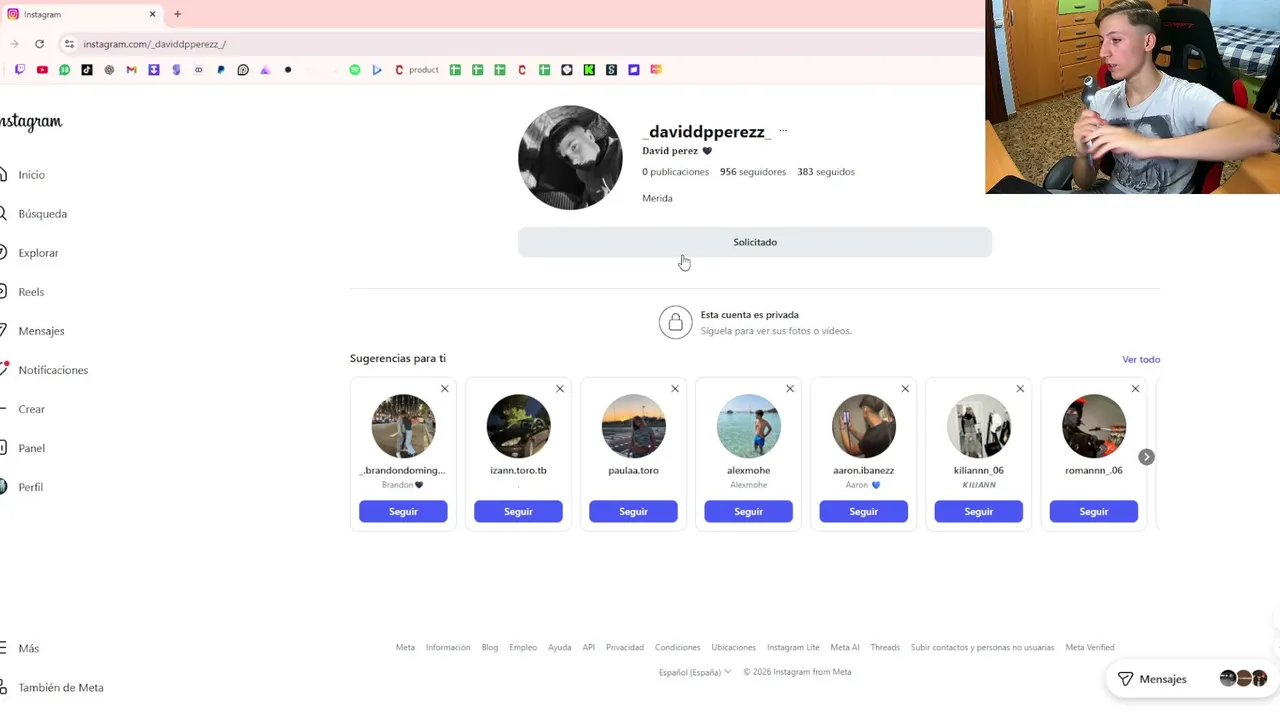Open the Spotify bookmark icon
The width and height of the screenshot is (1280, 720).
pyautogui.click(x=355, y=70)
